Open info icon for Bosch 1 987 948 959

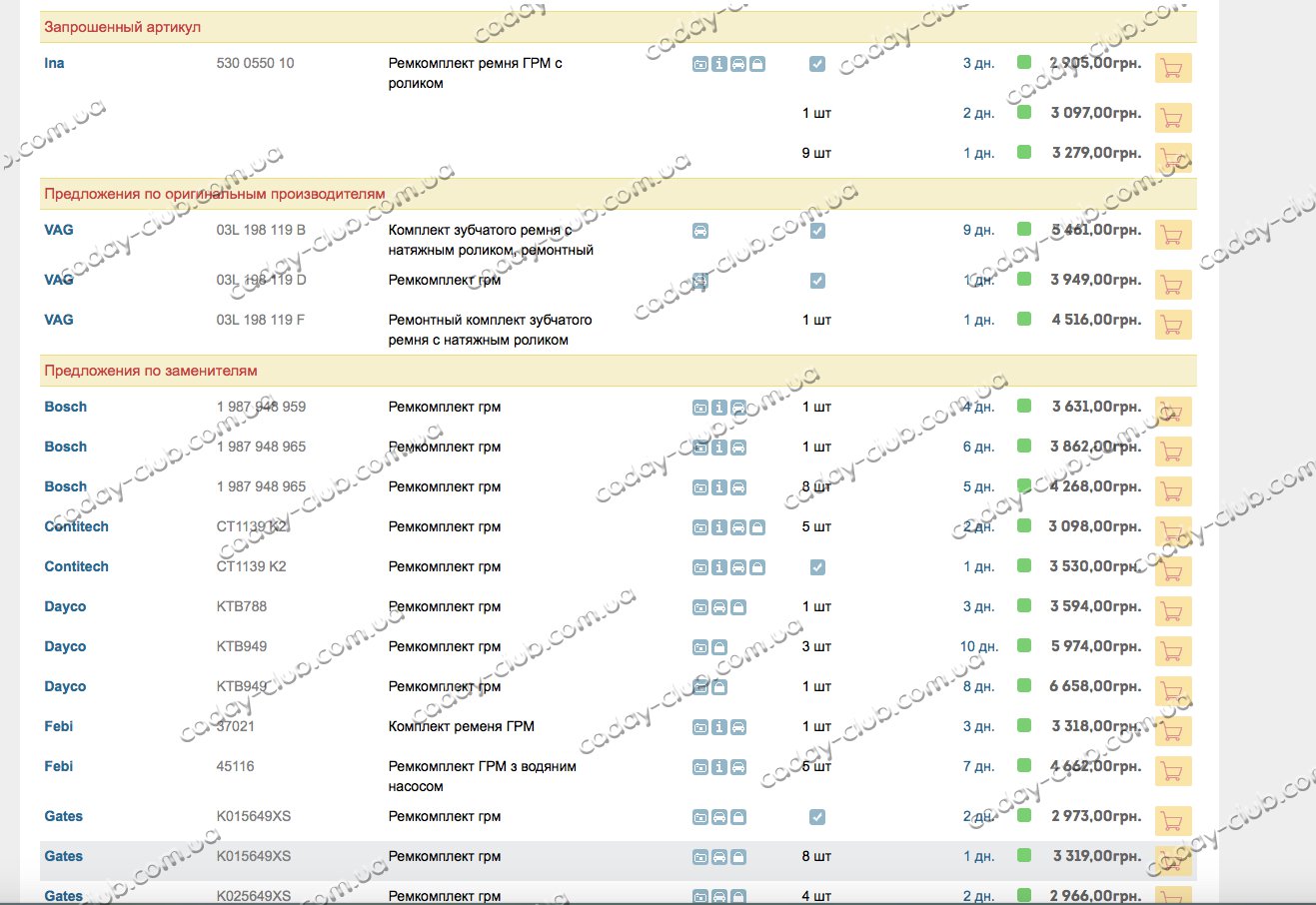(x=719, y=408)
